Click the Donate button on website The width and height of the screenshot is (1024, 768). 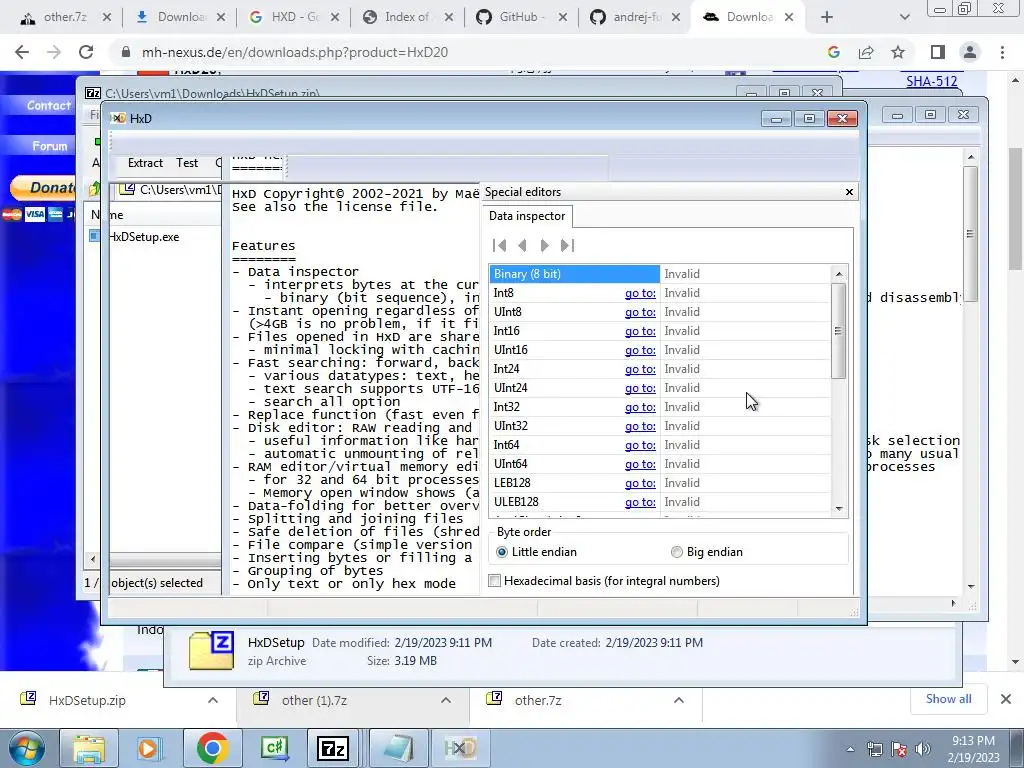[x=44, y=188]
